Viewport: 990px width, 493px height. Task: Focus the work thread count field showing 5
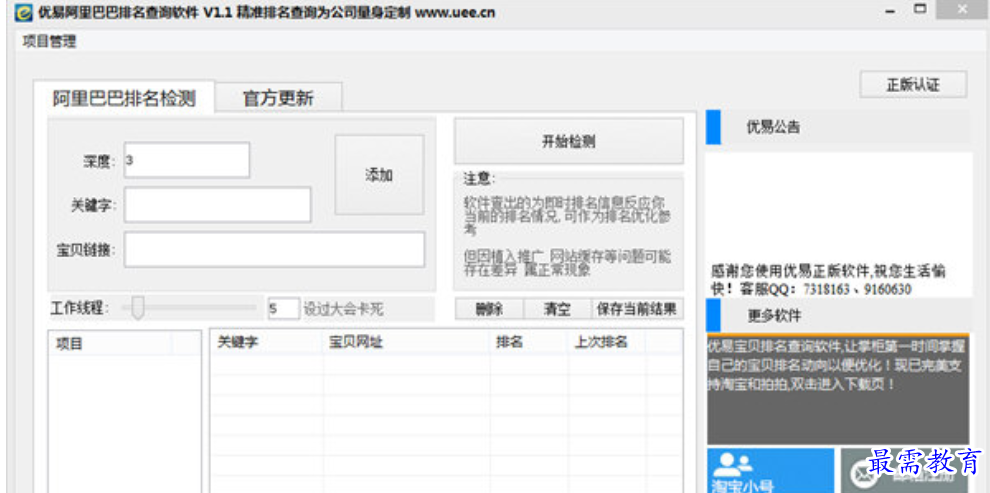point(283,309)
